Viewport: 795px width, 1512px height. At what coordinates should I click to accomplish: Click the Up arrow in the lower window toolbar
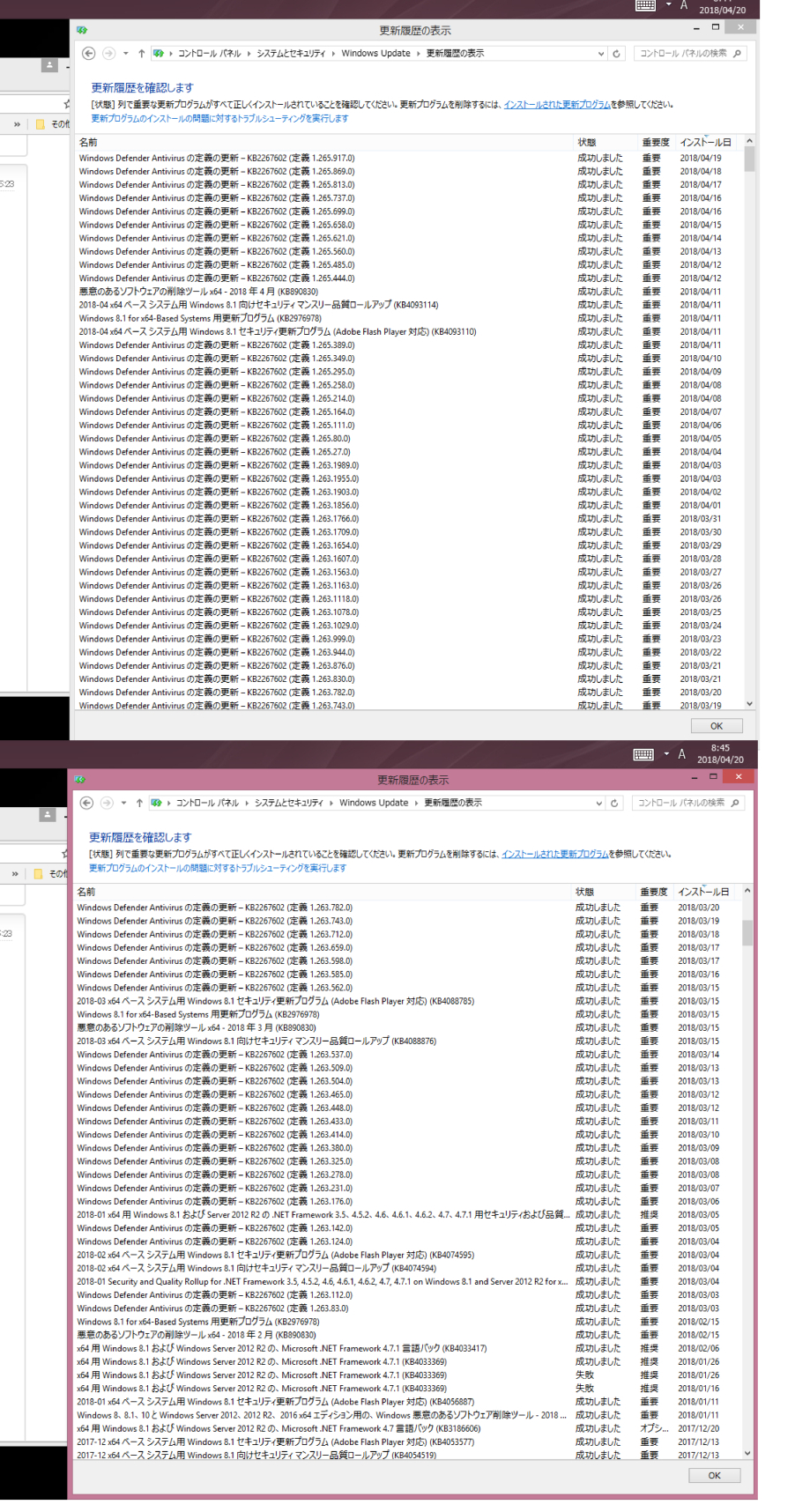click(x=139, y=803)
